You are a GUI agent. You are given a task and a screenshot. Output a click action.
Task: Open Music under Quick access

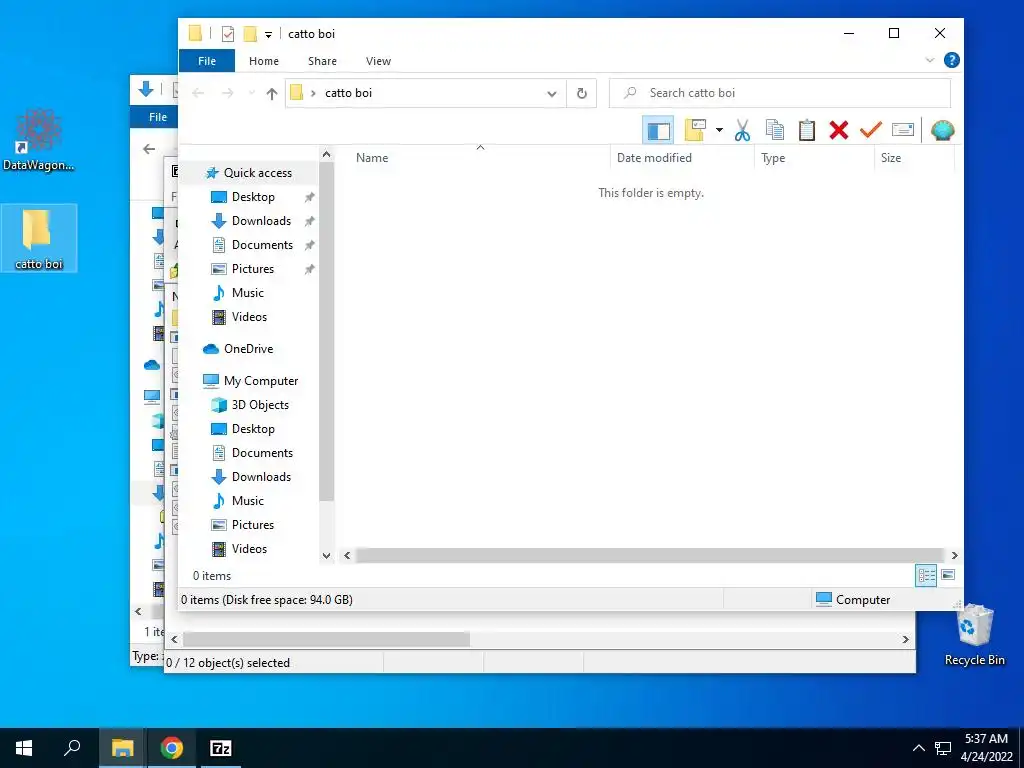pyautogui.click(x=248, y=293)
